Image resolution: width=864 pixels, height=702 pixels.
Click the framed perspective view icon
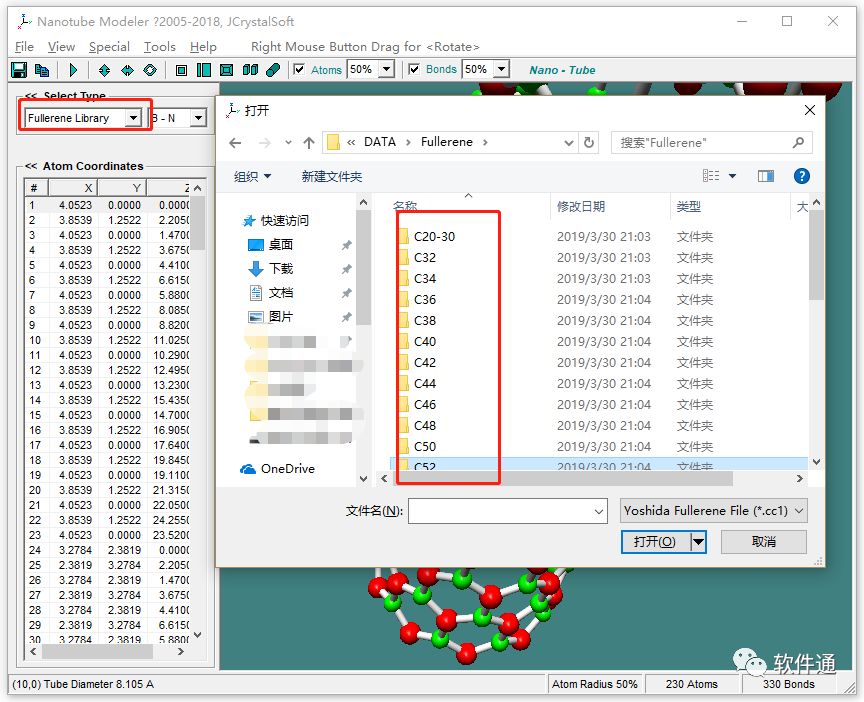[x=226, y=70]
